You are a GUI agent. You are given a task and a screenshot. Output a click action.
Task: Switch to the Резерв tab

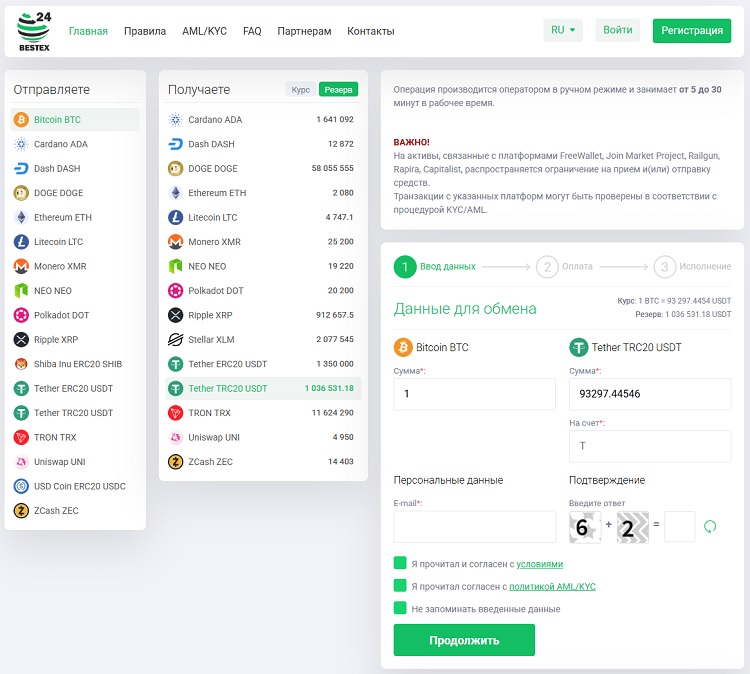pyautogui.click(x=338, y=90)
